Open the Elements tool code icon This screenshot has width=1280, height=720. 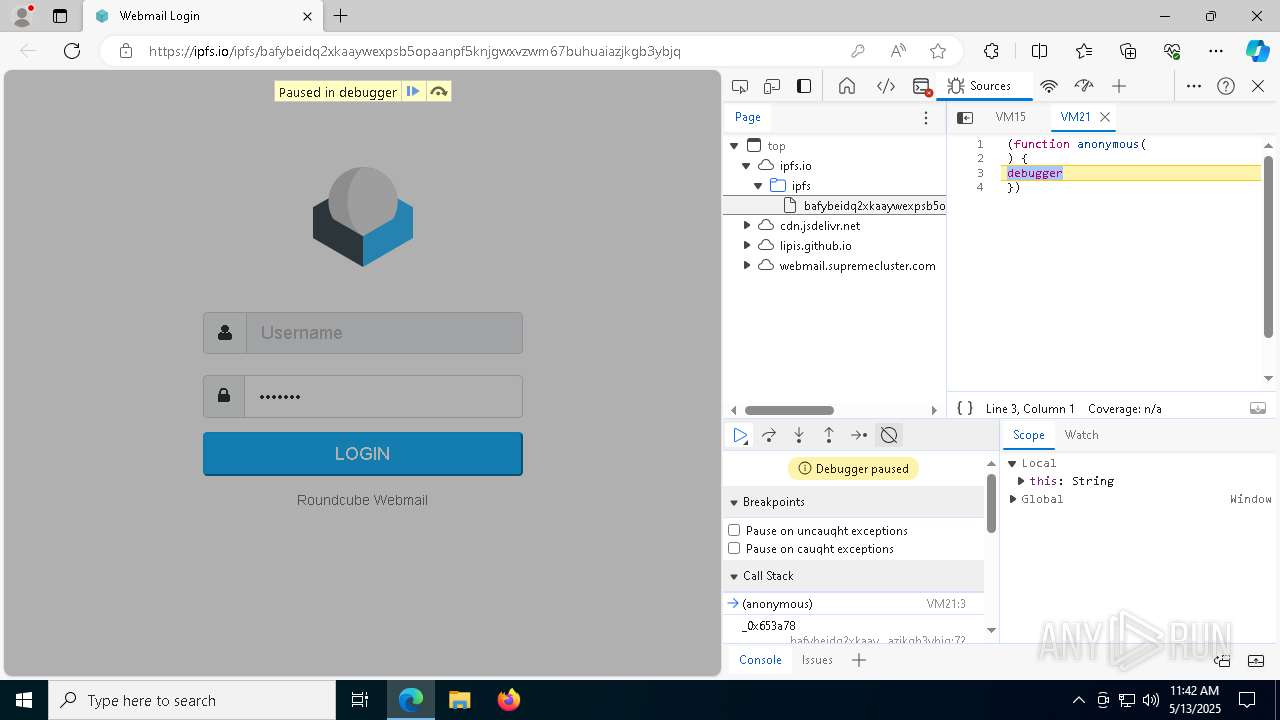(x=885, y=86)
